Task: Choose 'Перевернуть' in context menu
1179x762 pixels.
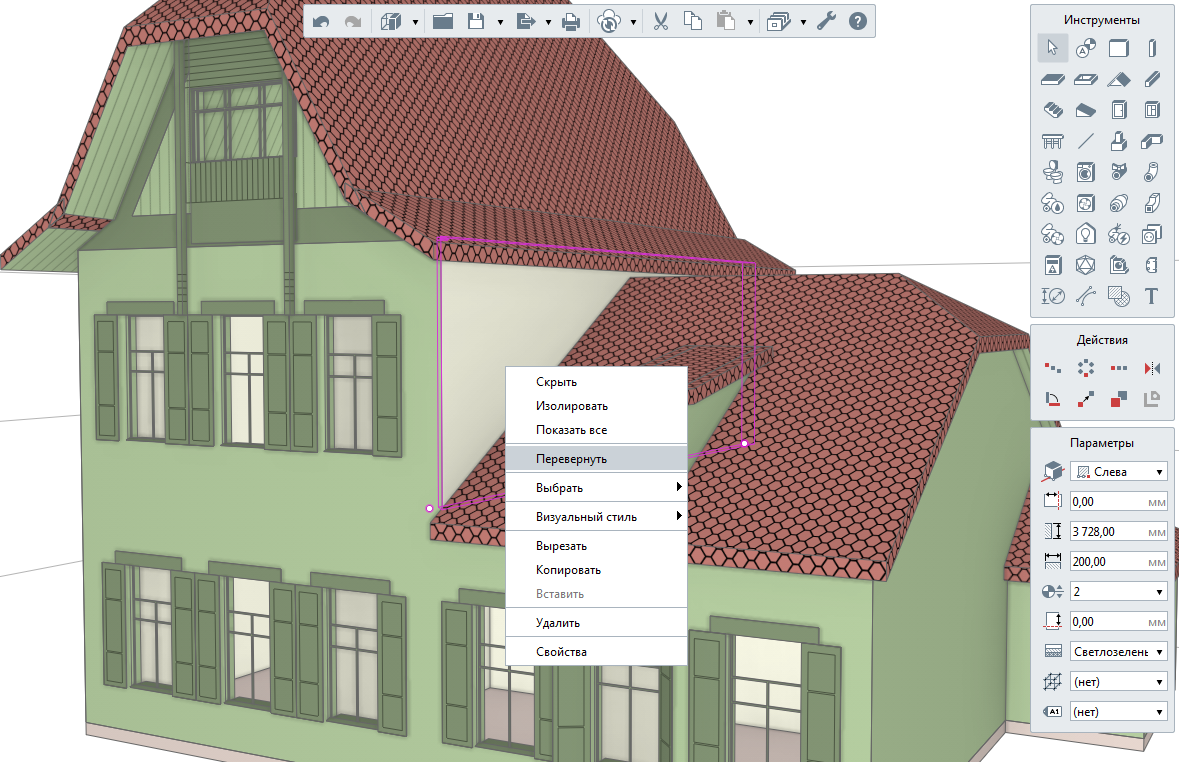Action: [596, 459]
